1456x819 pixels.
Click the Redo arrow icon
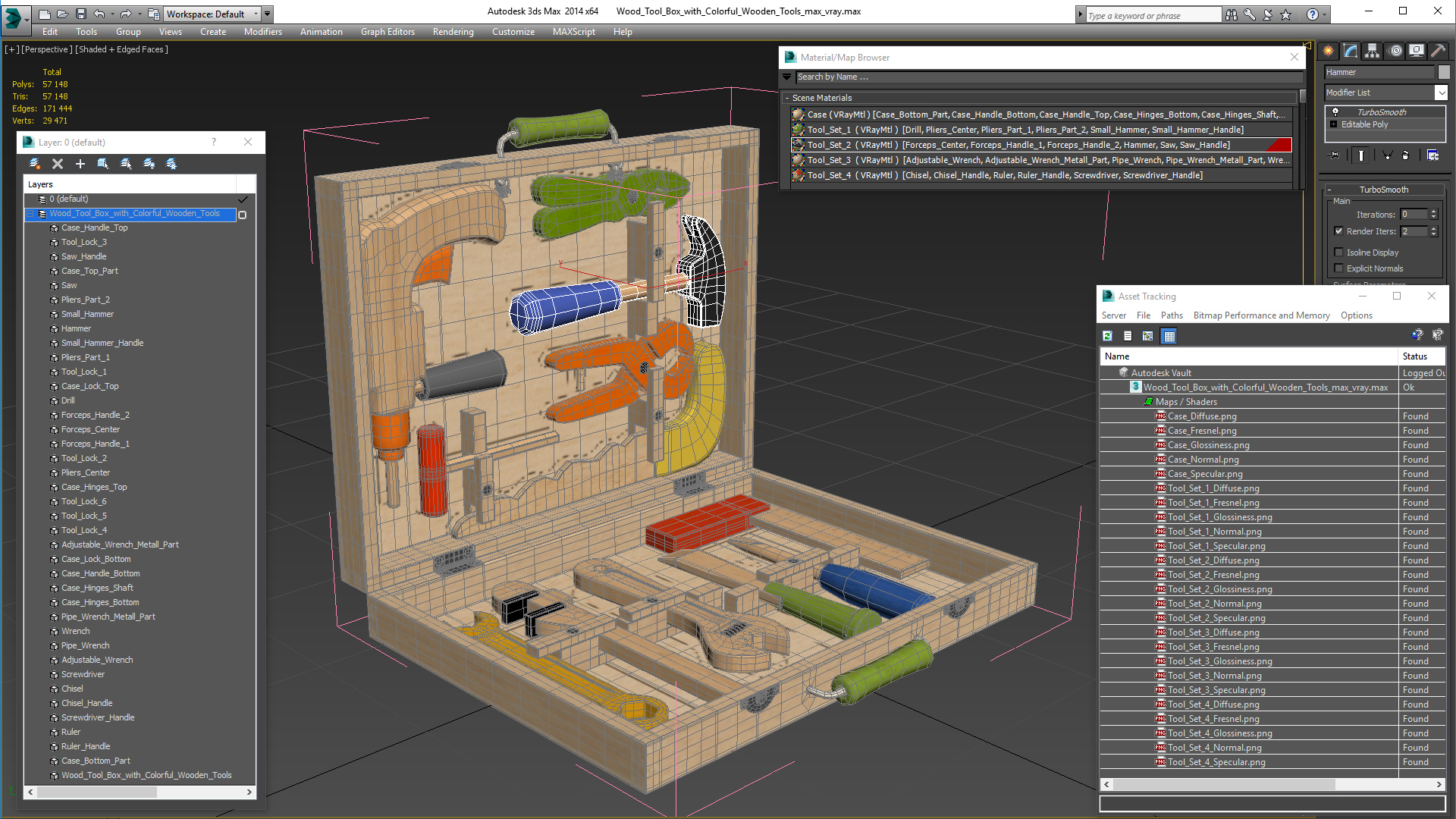coord(126,14)
